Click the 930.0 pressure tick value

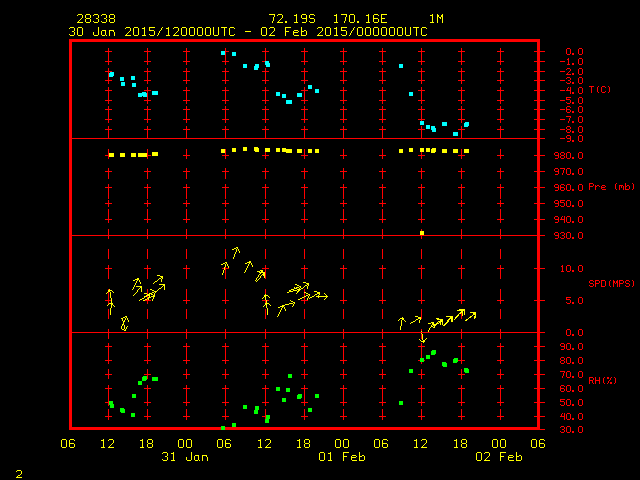(x=569, y=236)
